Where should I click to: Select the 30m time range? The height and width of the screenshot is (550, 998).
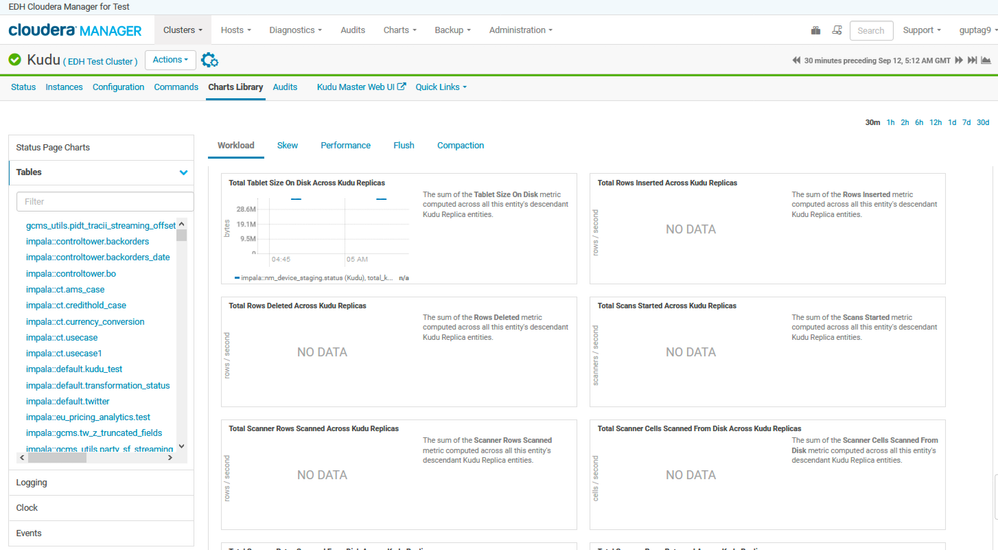[x=873, y=122]
